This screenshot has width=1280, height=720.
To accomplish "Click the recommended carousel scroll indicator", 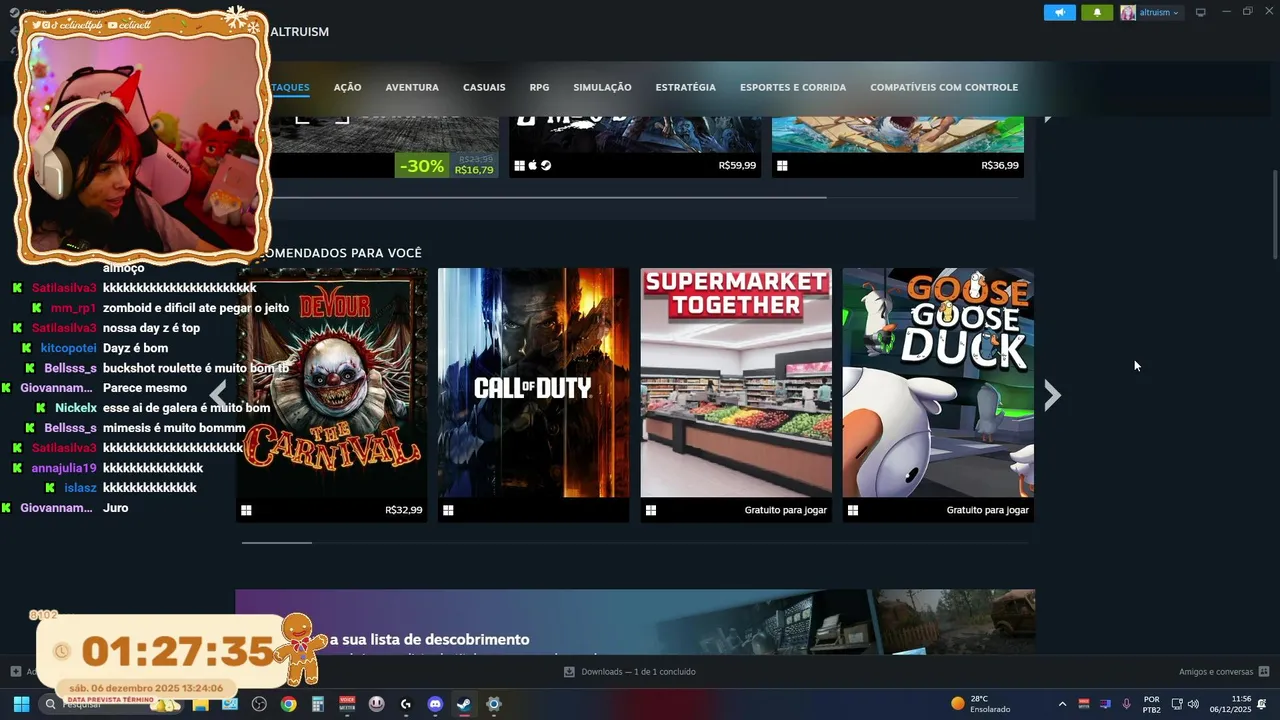I will click(x=277, y=543).
